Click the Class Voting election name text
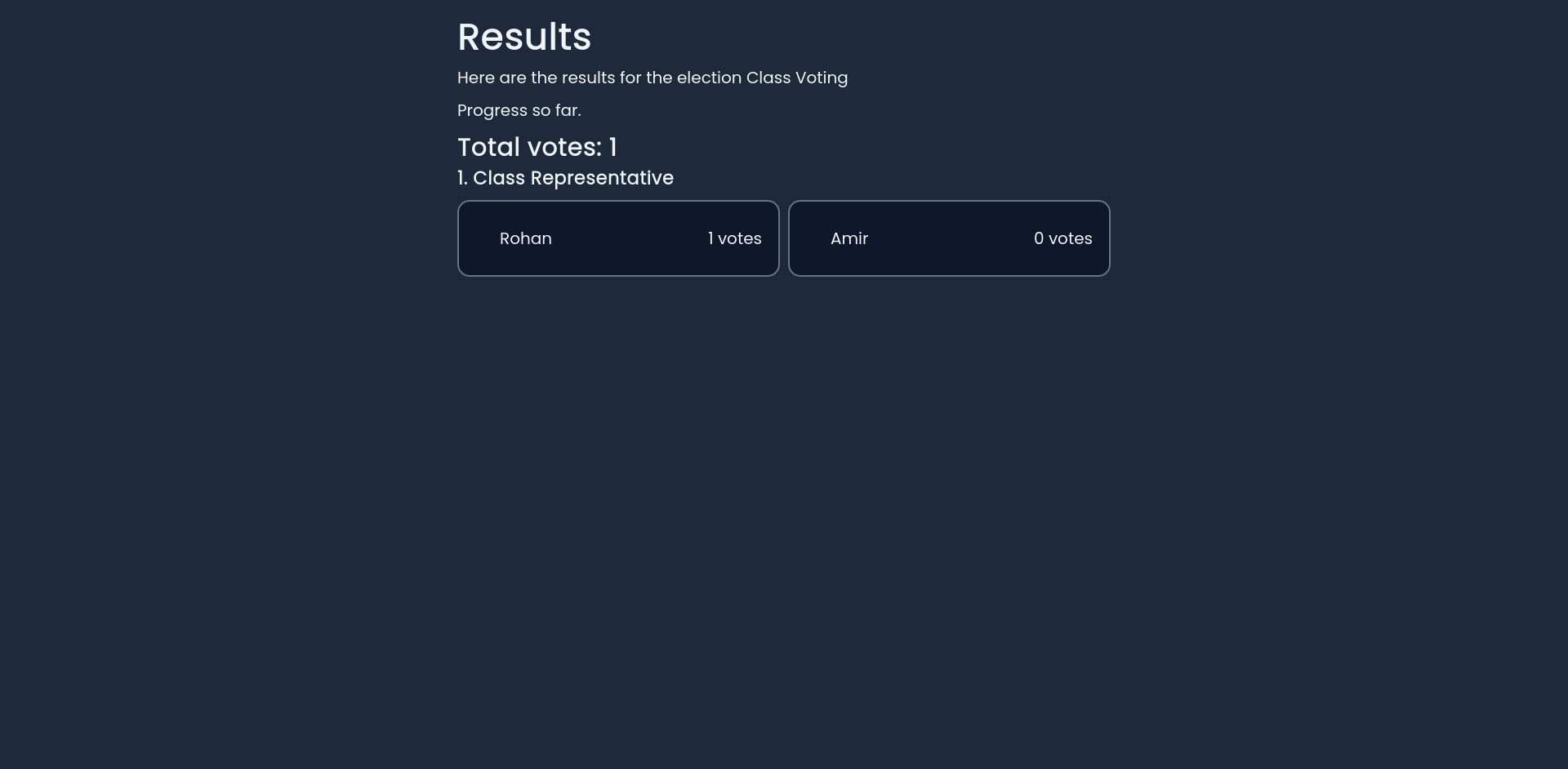The image size is (1568, 769). coord(797,78)
